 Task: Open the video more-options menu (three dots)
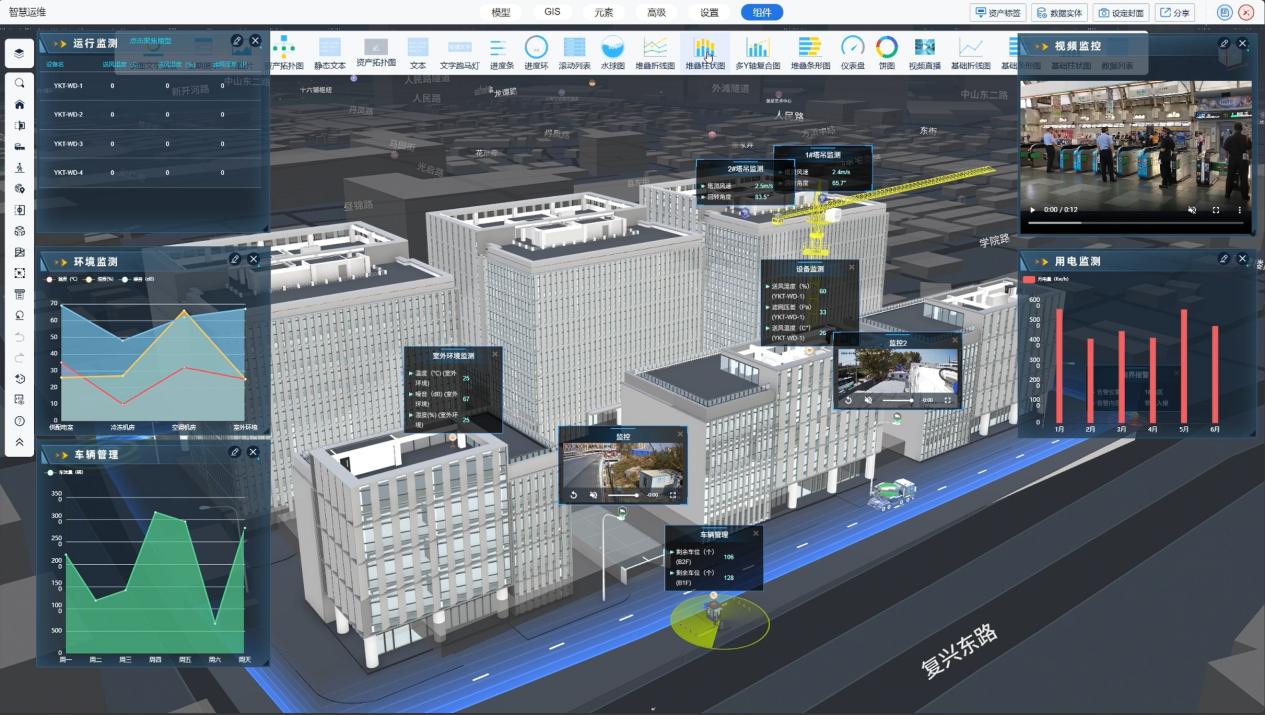click(x=1240, y=210)
